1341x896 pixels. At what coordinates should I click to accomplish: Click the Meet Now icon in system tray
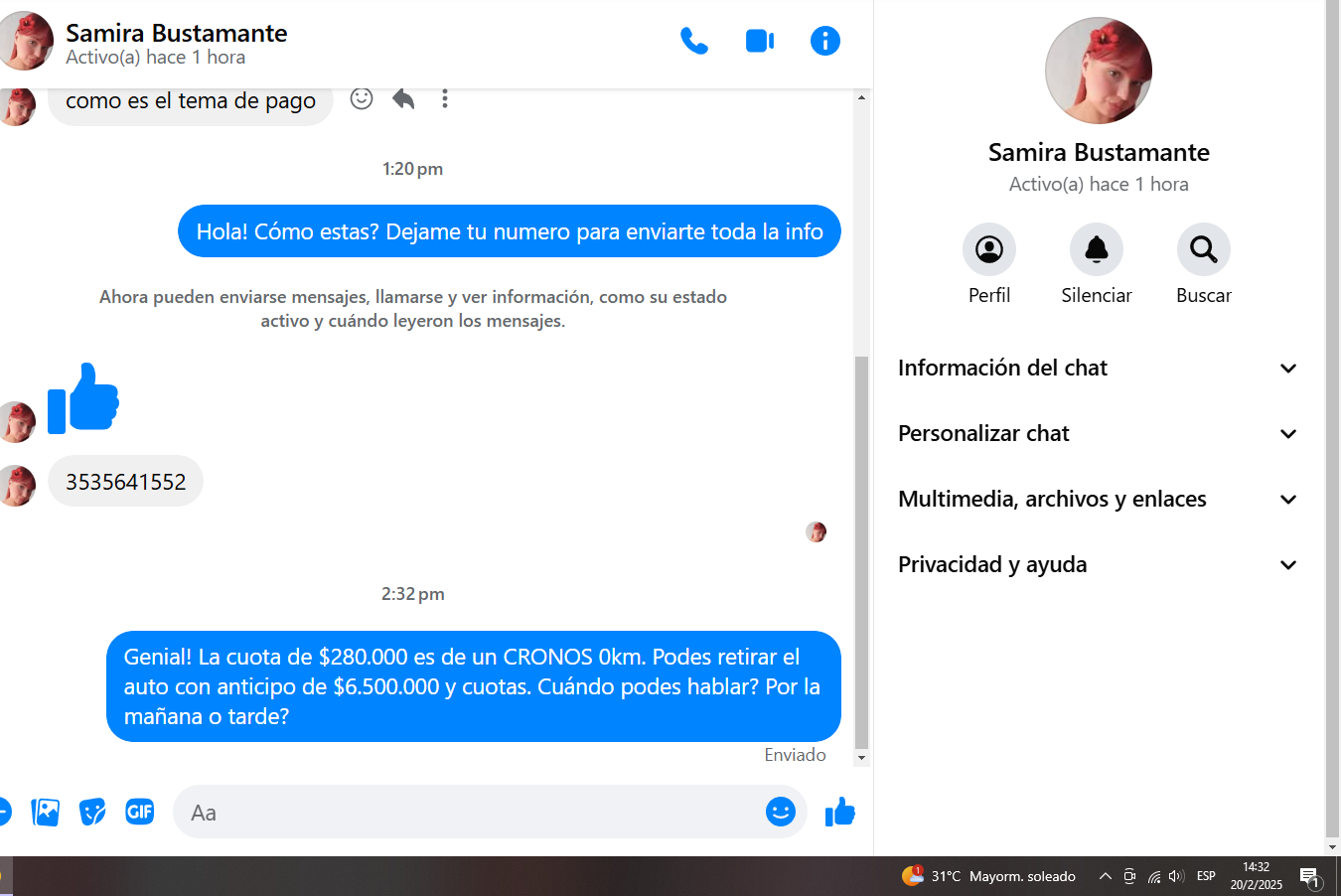coord(1129,876)
